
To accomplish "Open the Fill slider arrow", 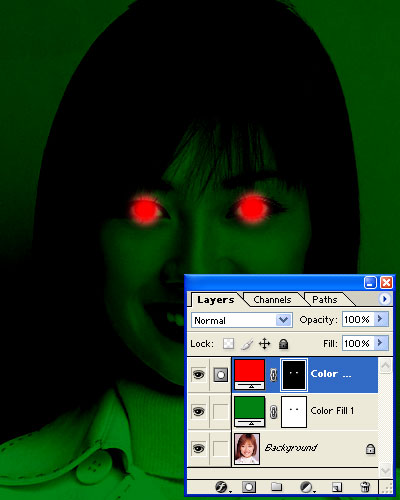I will point(381,343).
